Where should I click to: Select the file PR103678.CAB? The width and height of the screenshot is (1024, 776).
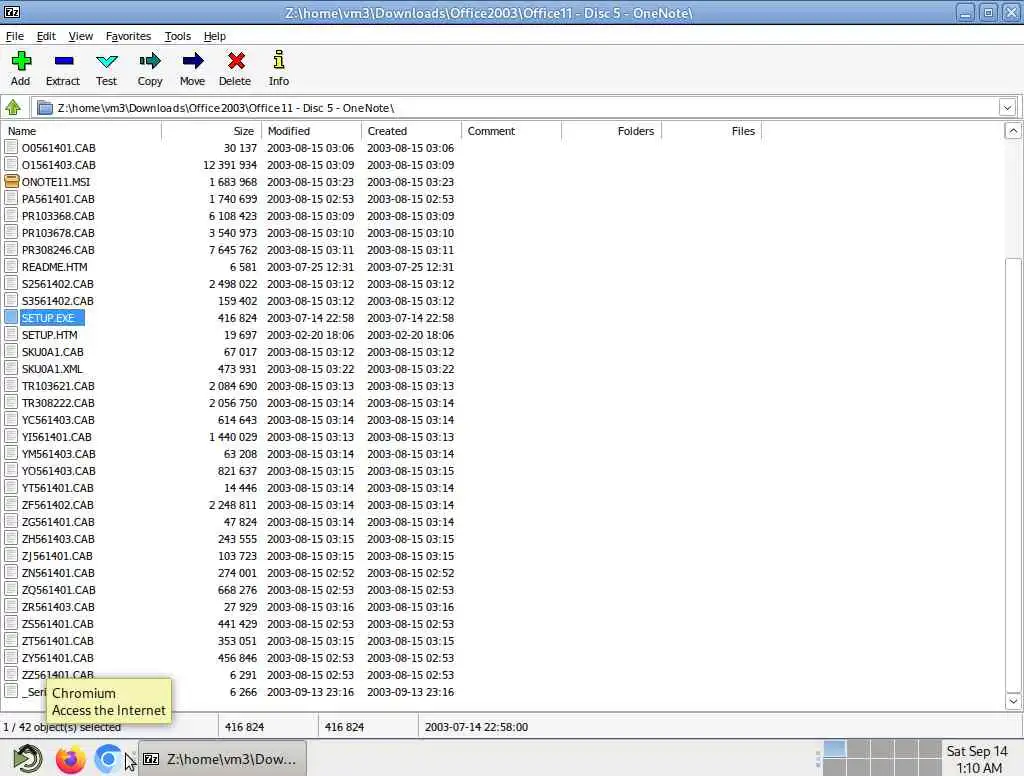[x=58, y=233]
